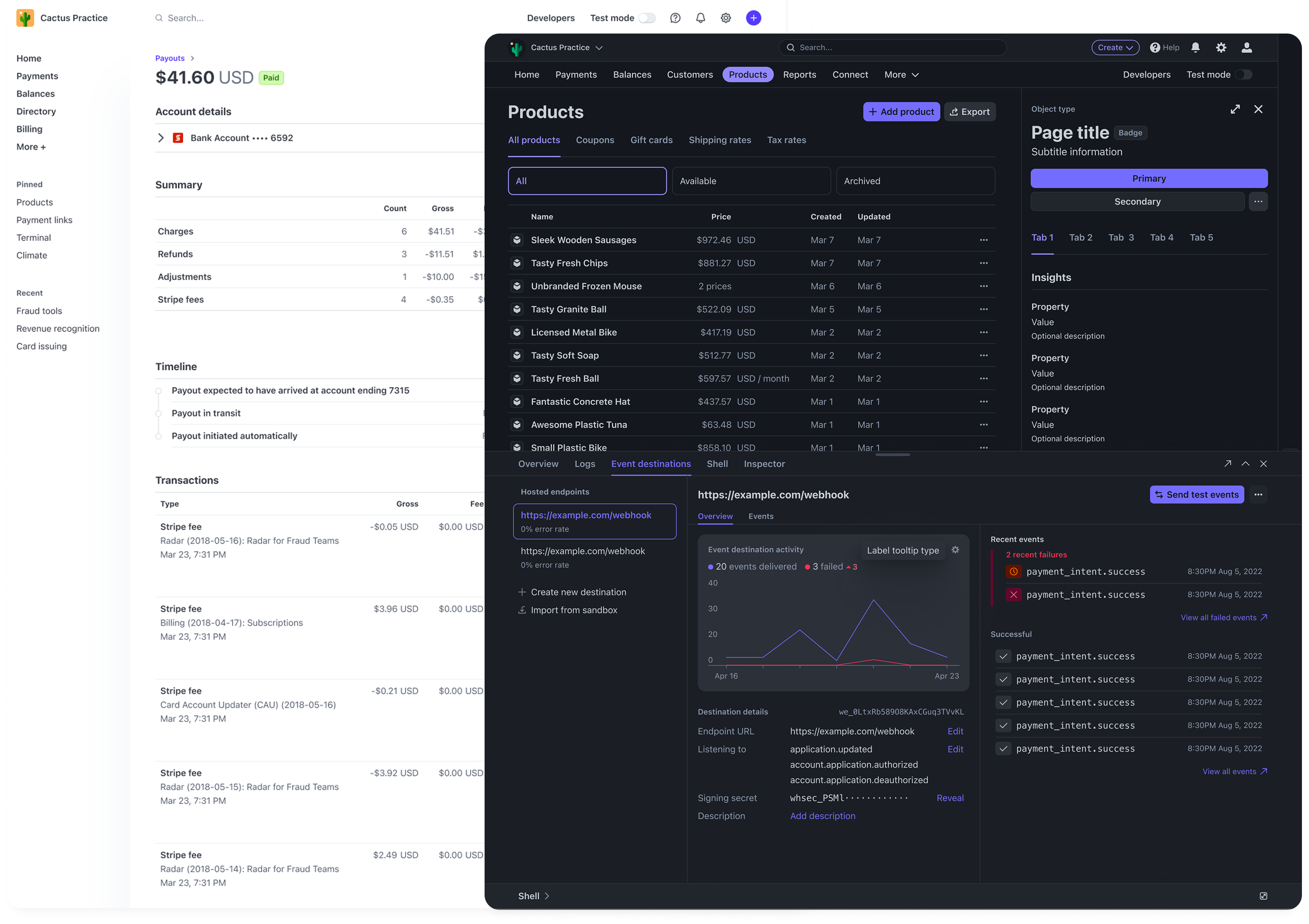Open the Cactus Practice account dropdown
Image resolution: width=1309 pixels, height=924 pixels.
(566, 47)
